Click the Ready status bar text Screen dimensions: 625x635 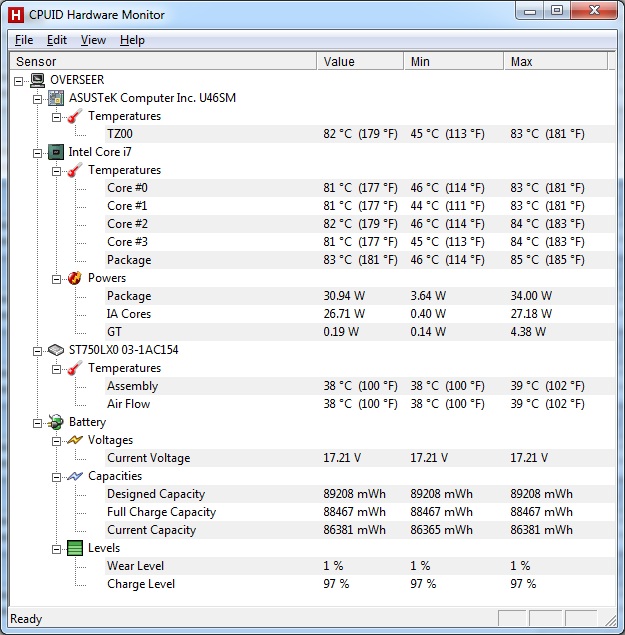pos(26,619)
